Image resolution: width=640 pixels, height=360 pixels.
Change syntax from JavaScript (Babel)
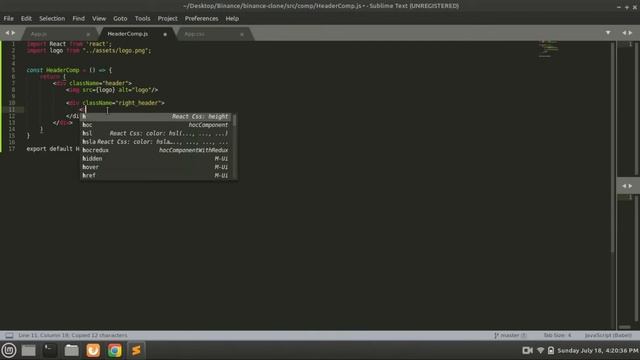point(608,335)
